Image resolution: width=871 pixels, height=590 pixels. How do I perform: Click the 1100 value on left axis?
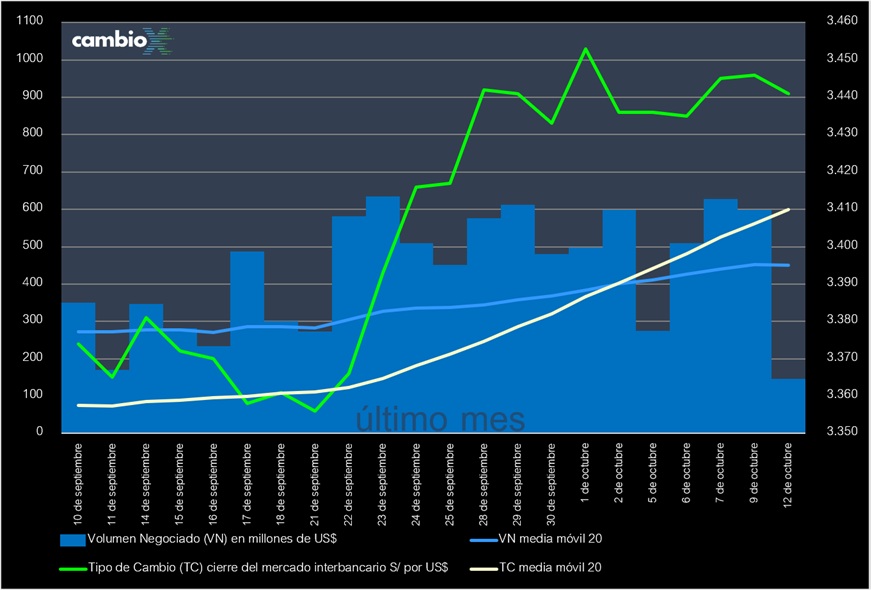30,21
